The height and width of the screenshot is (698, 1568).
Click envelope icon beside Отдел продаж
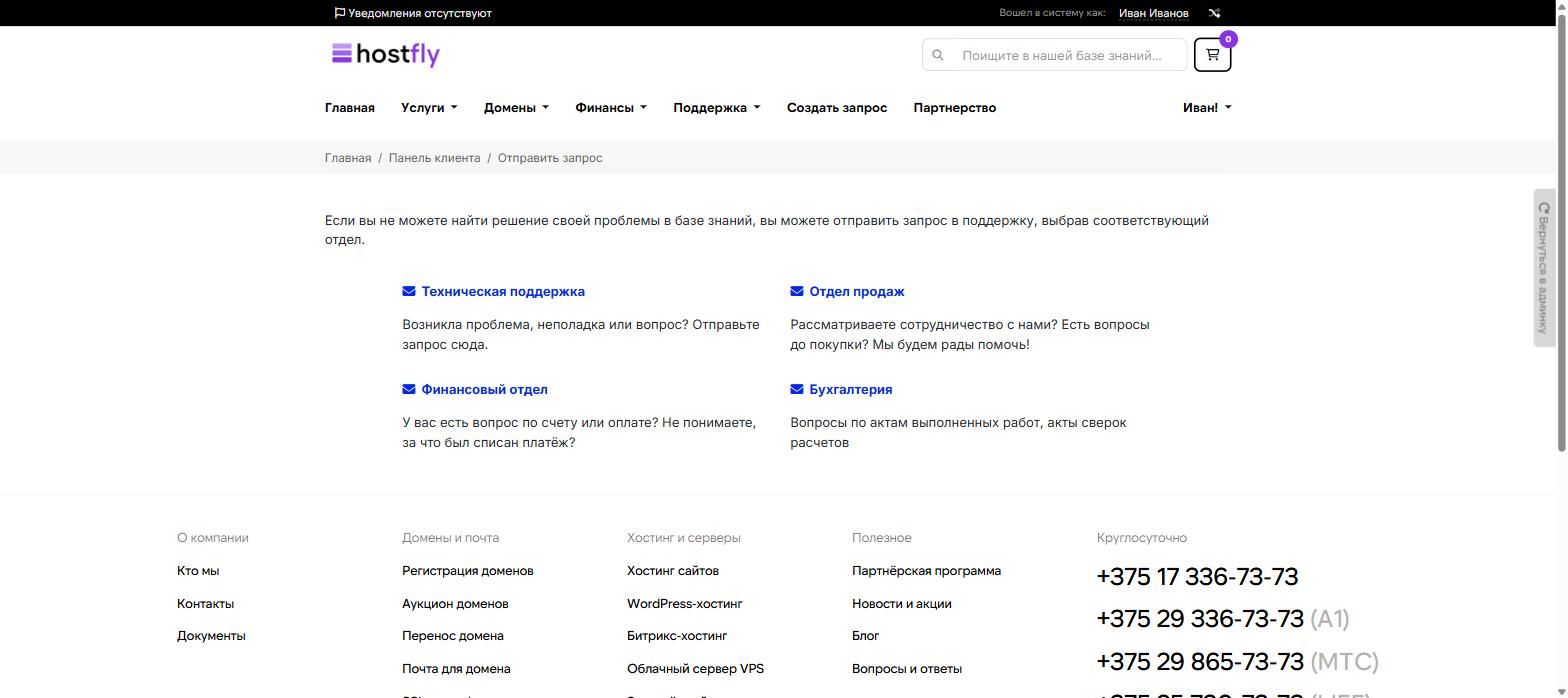(x=797, y=291)
